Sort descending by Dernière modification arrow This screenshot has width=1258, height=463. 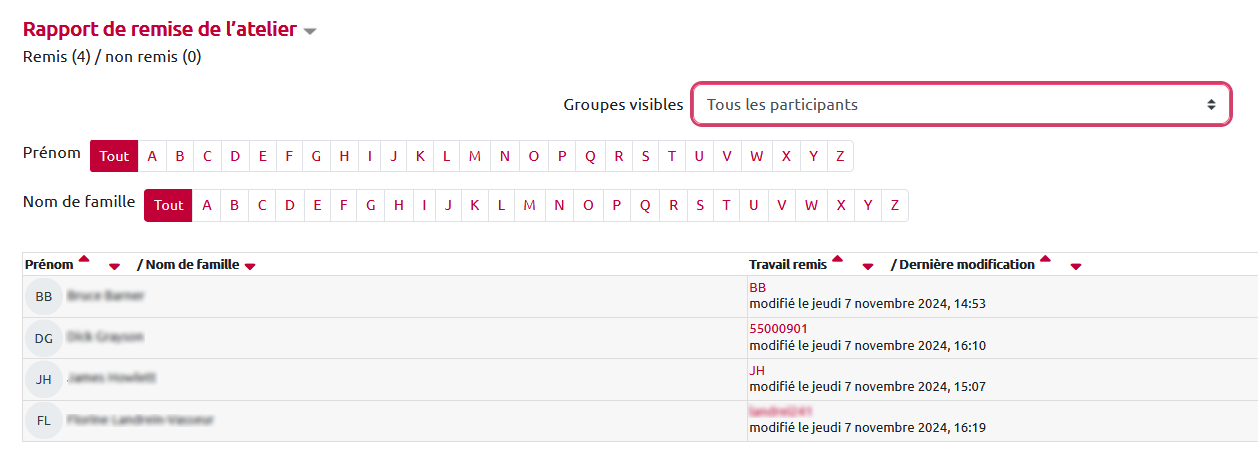tap(1076, 267)
